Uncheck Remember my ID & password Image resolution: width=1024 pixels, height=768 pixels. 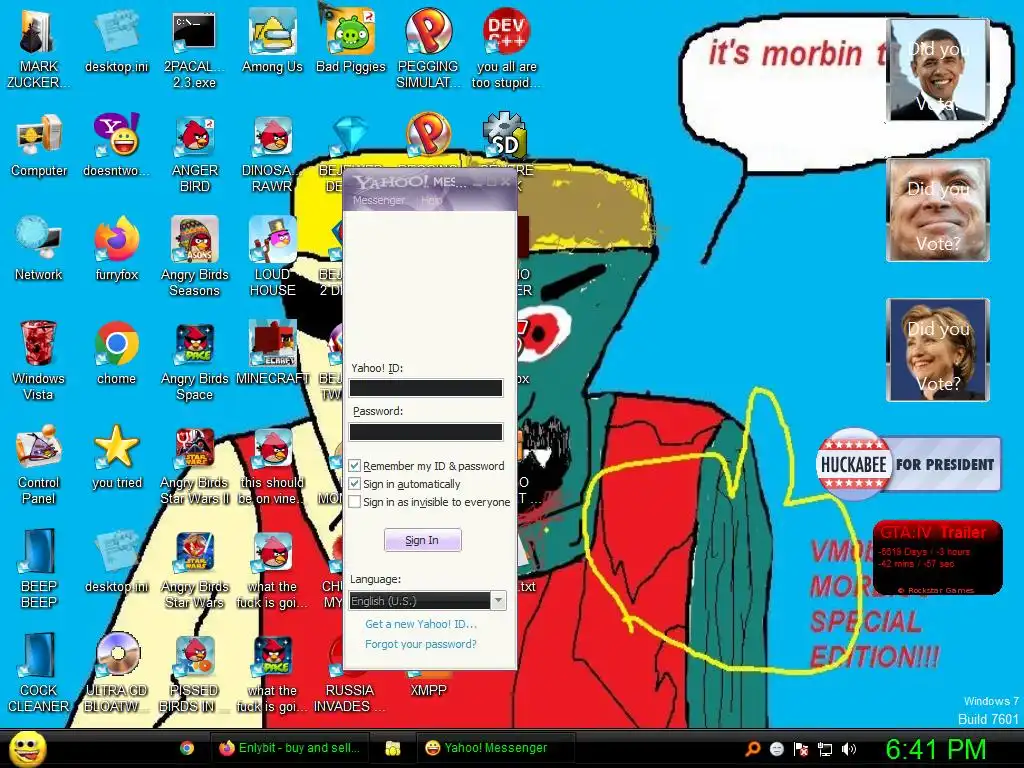coord(355,466)
